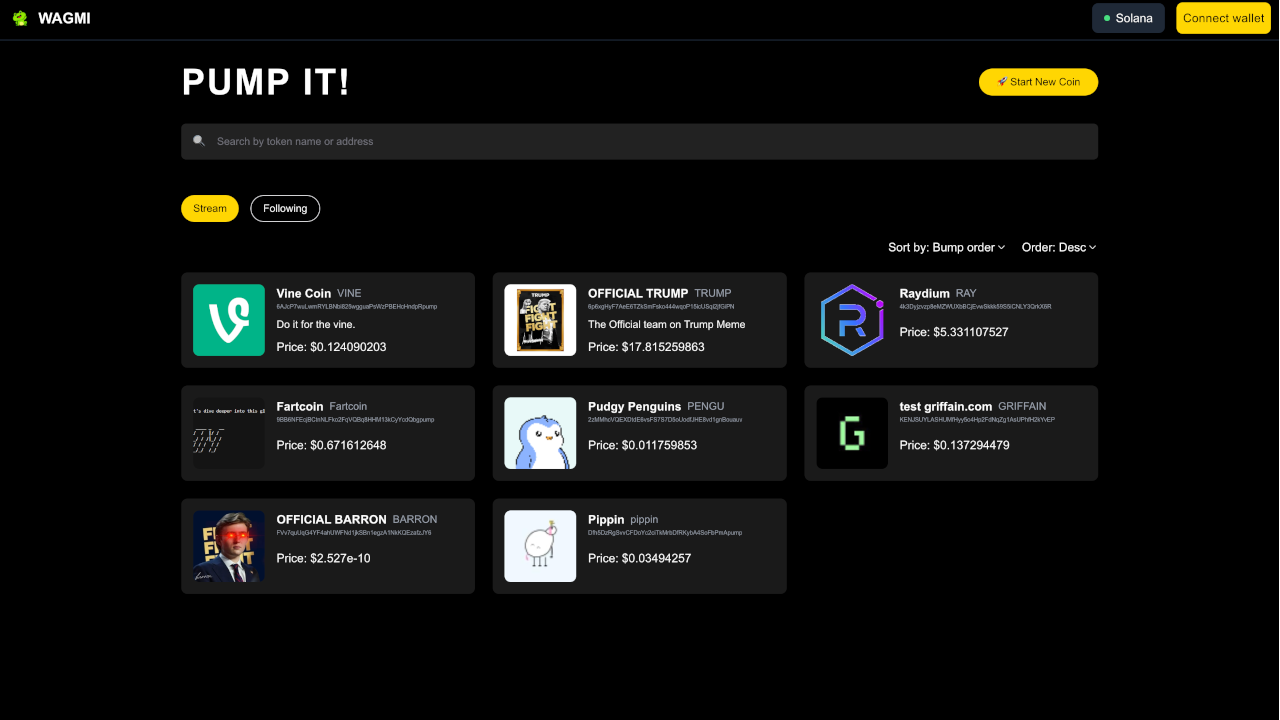Click the search magnifier icon

[x=199, y=141]
